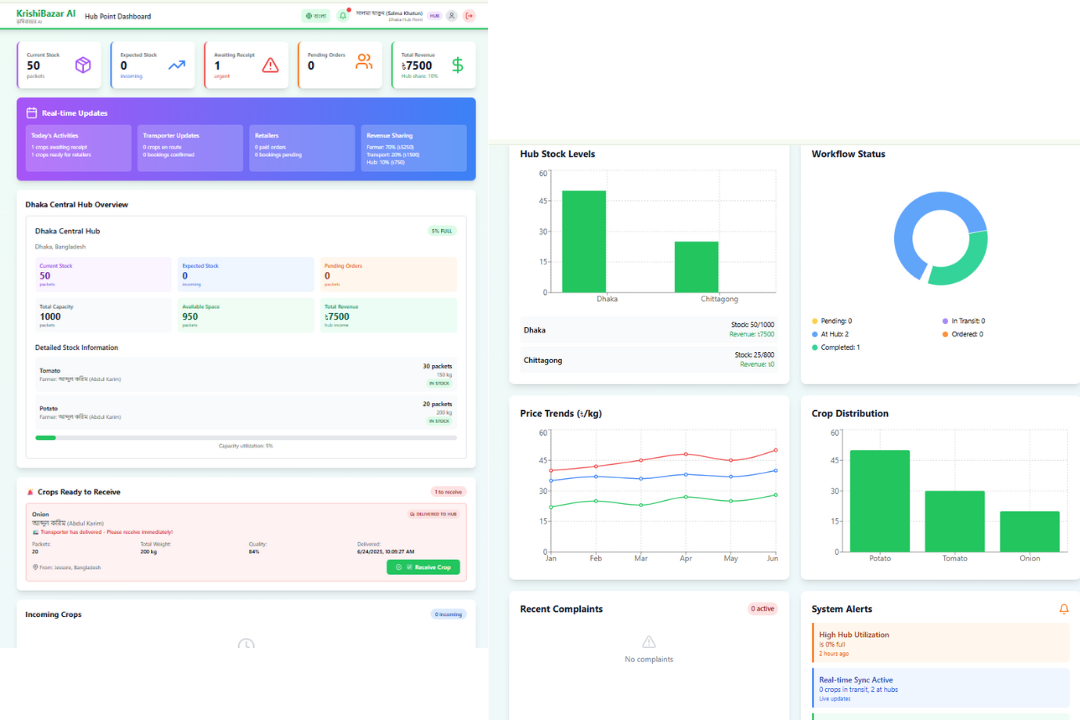Click the truck icon in transporter delivered message
Screen dimensions: 1080x720
35,532
